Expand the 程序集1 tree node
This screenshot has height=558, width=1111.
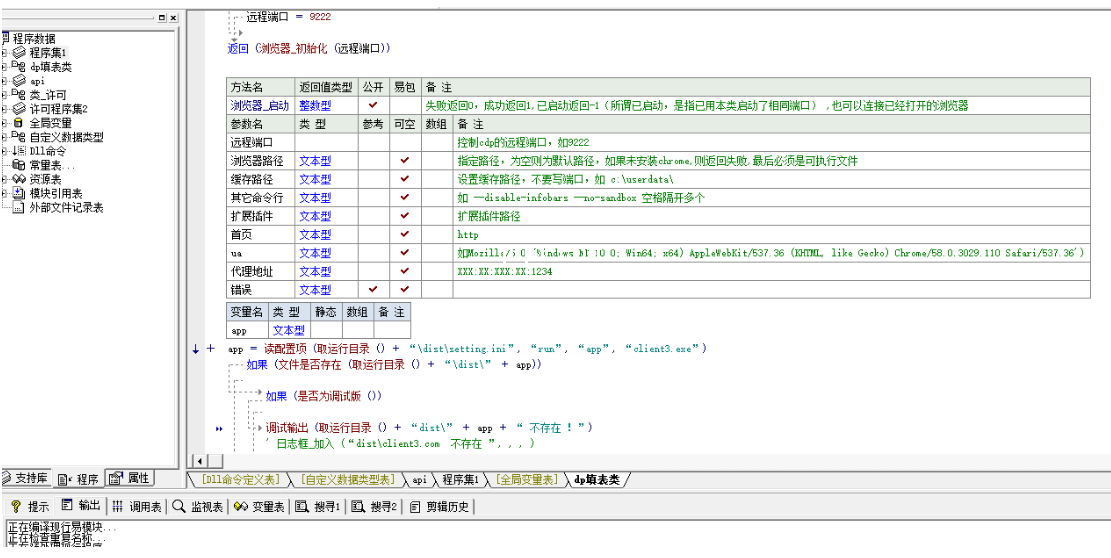point(5,53)
